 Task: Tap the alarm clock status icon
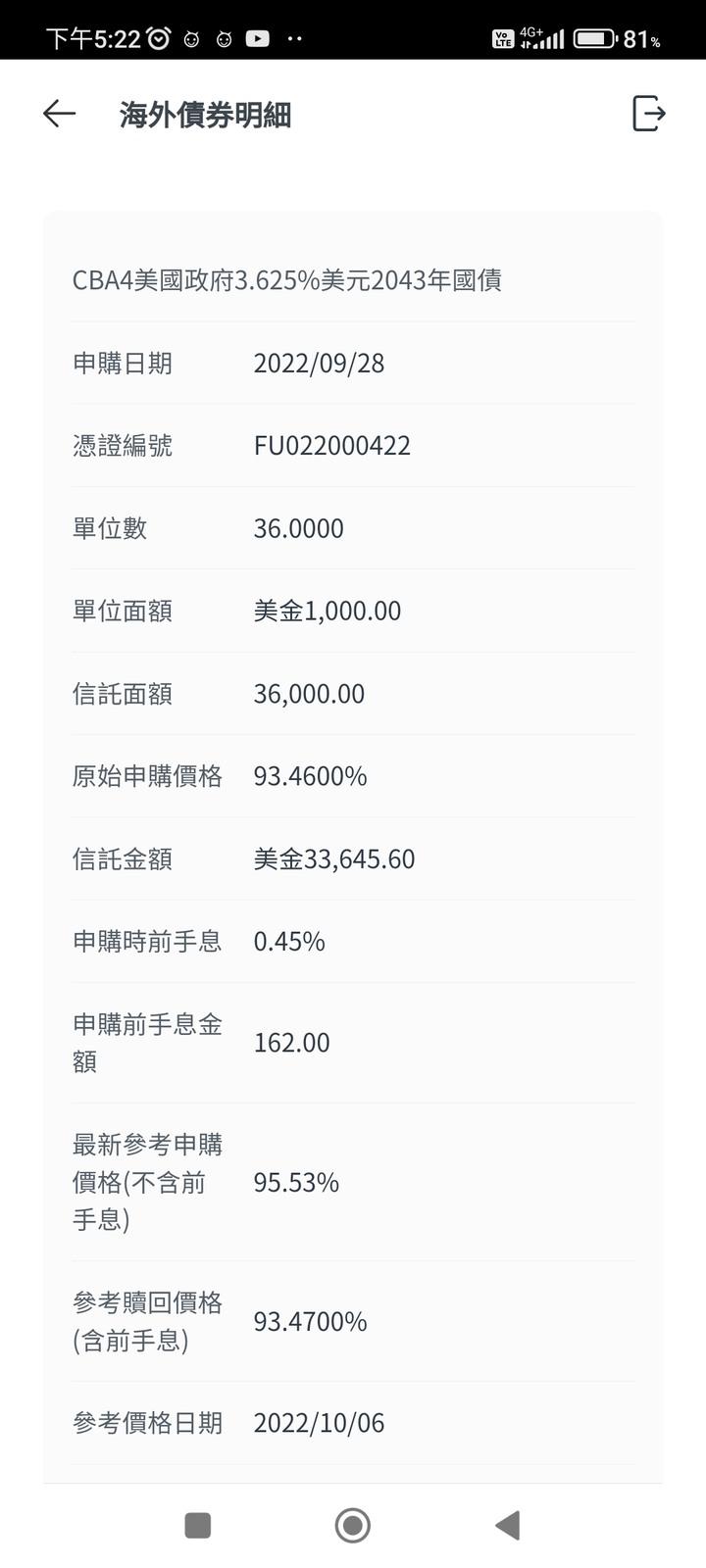[159, 39]
